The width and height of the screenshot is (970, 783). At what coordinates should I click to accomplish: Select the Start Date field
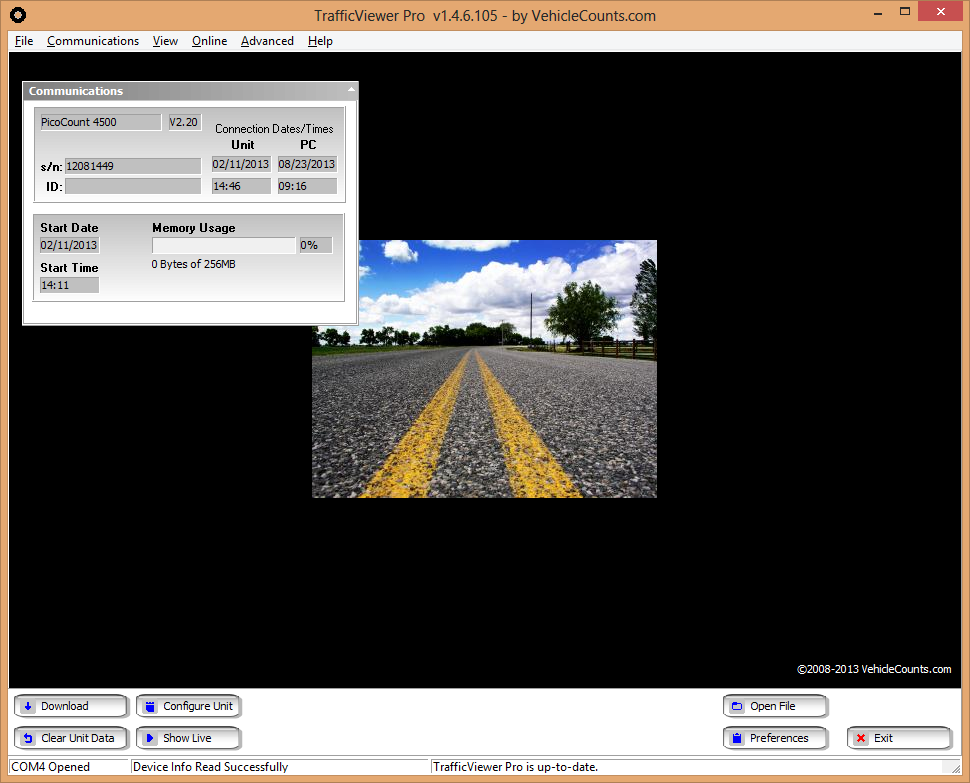pos(68,245)
